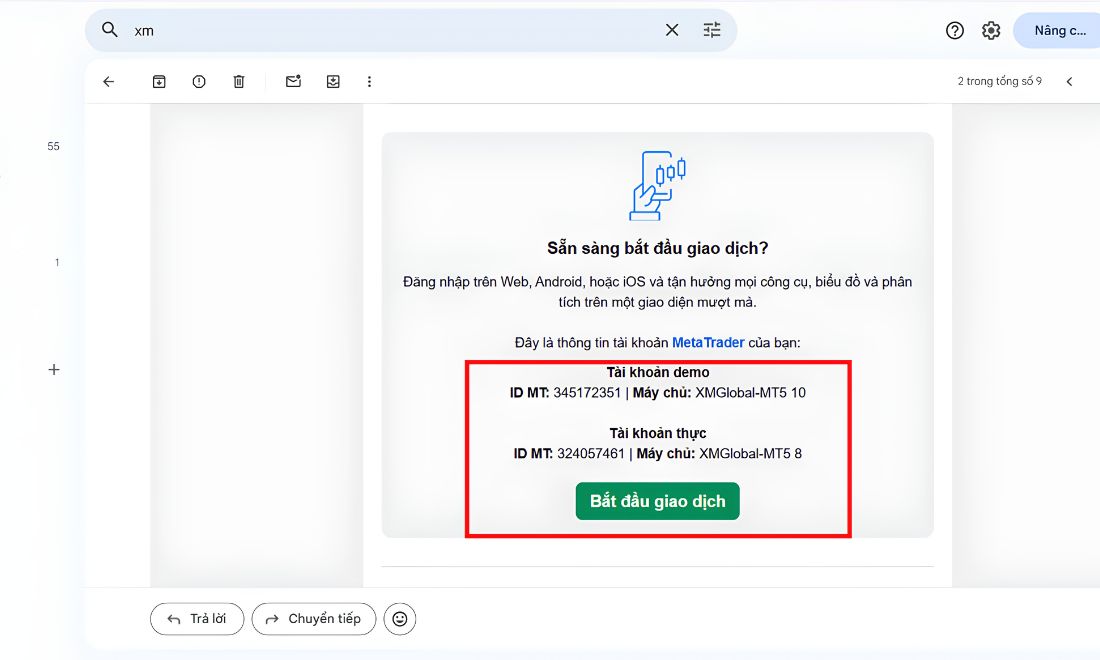Click the demo ID 345172351

[x=587, y=393]
